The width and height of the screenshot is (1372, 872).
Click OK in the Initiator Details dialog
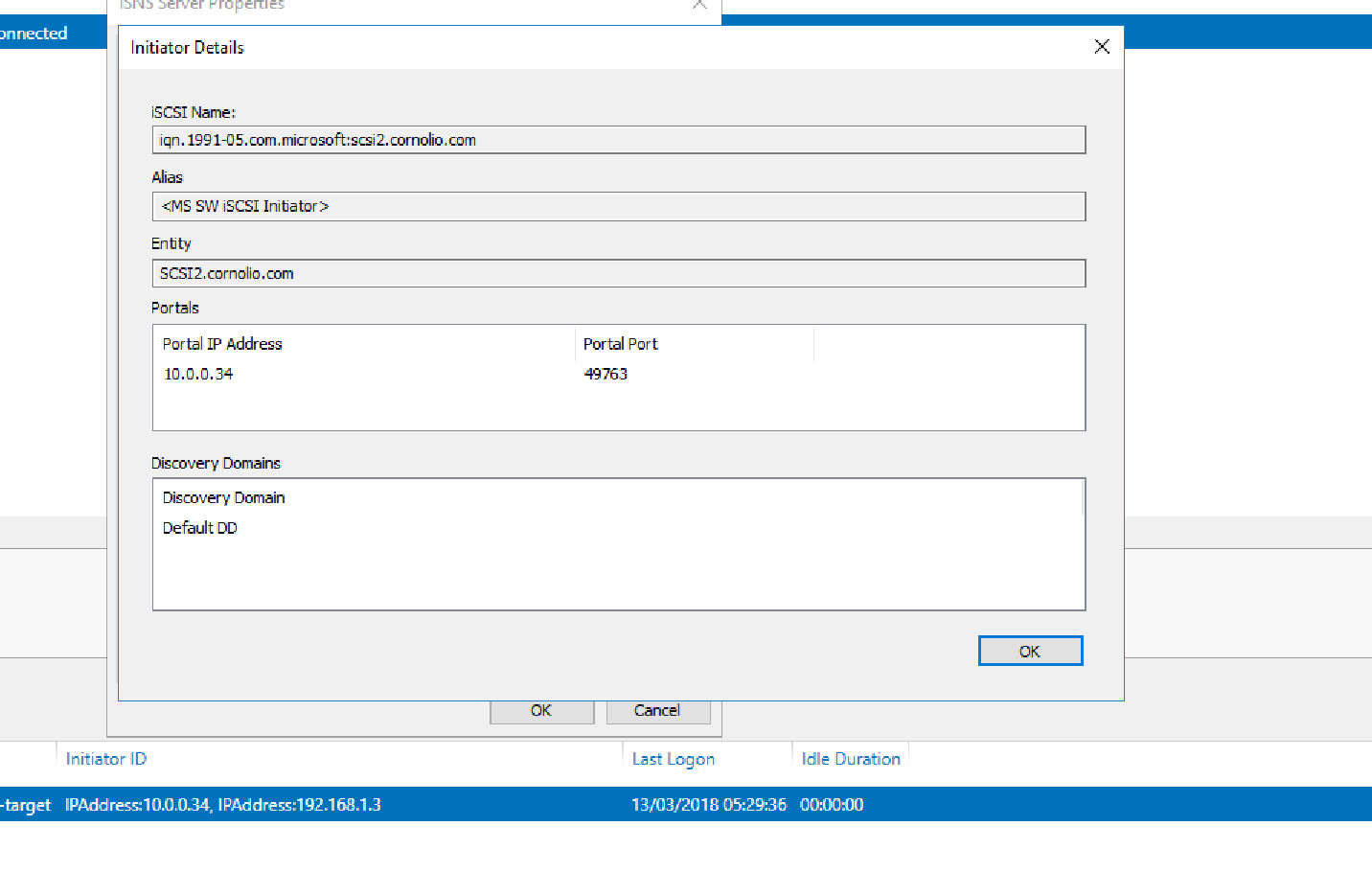pos(1030,650)
